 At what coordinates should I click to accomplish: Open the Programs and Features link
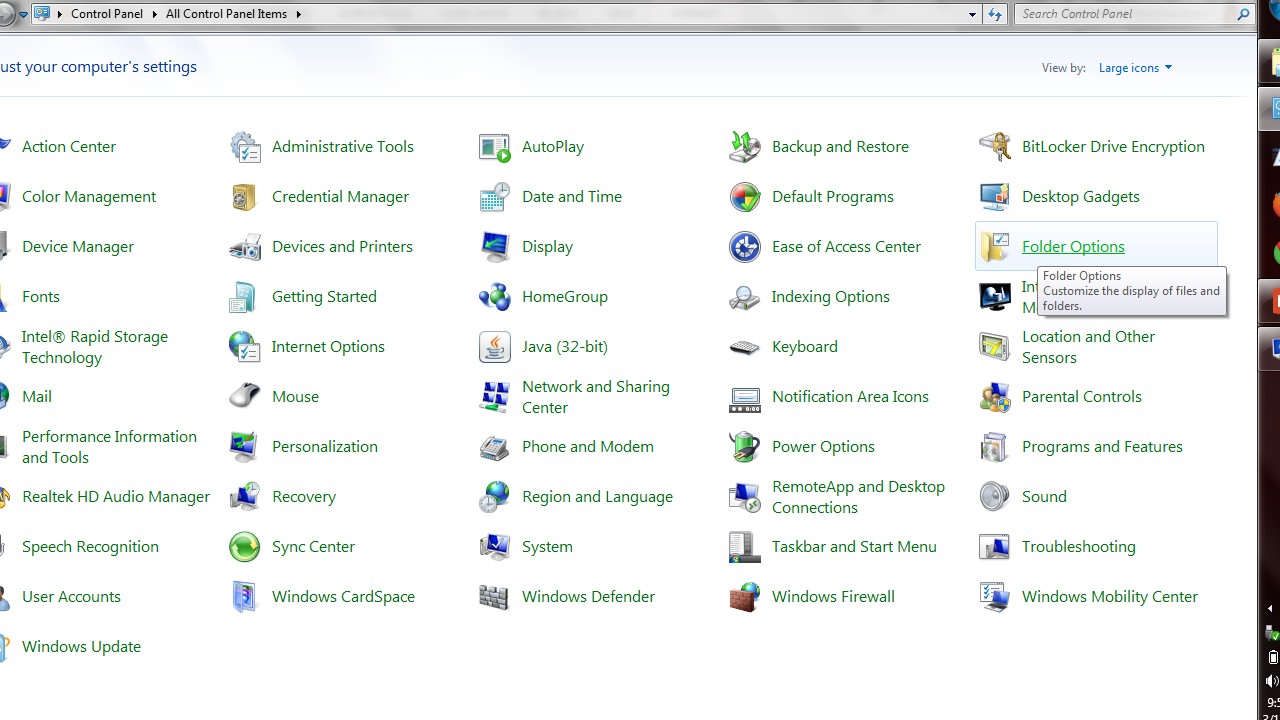(x=1101, y=447)
